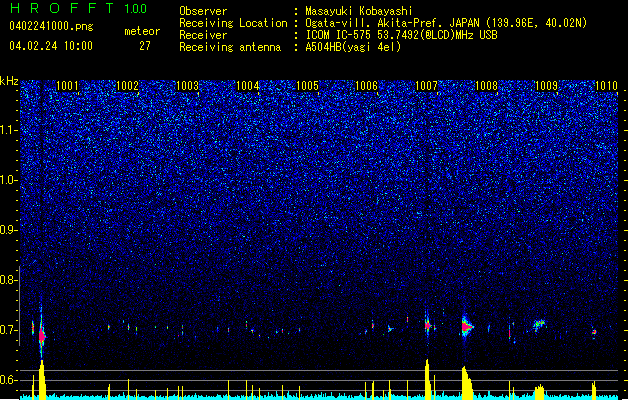Select observer name Masayuki Kobayashi
Screen dimensions: 629x400
359,11
